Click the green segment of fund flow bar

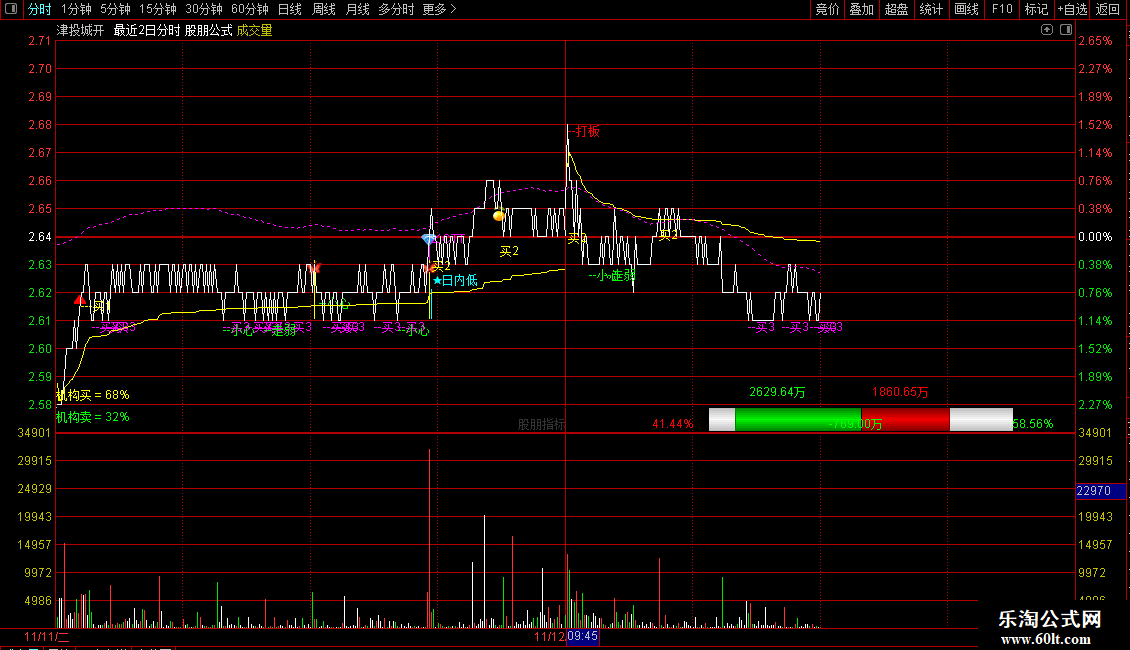click(798, 419)
